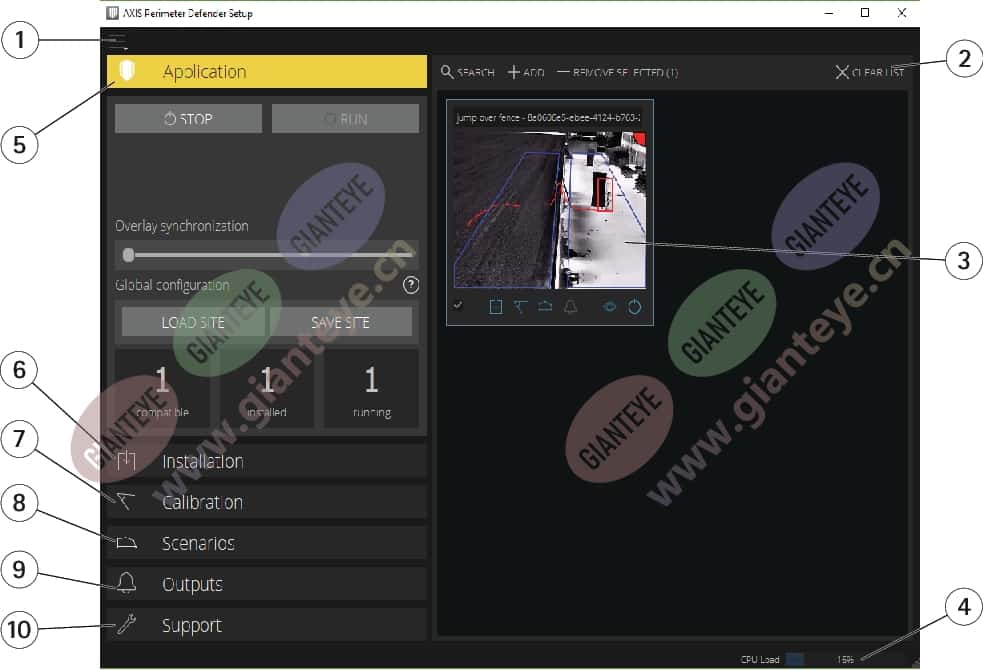
Task: Click ADD in the device toolbar
Action: click(x=525, y=72)
